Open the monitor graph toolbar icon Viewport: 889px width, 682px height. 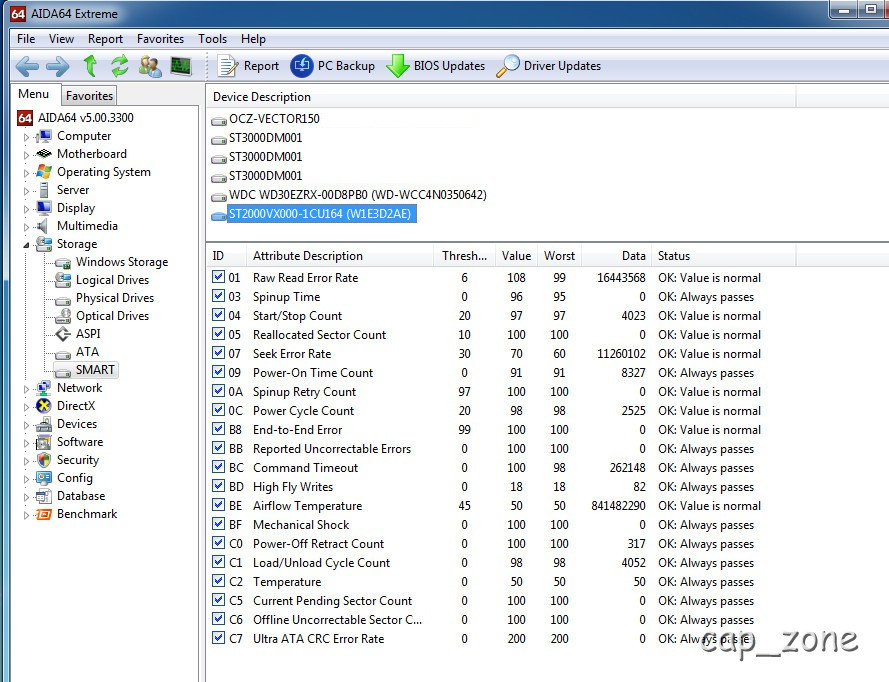point(181,66)
